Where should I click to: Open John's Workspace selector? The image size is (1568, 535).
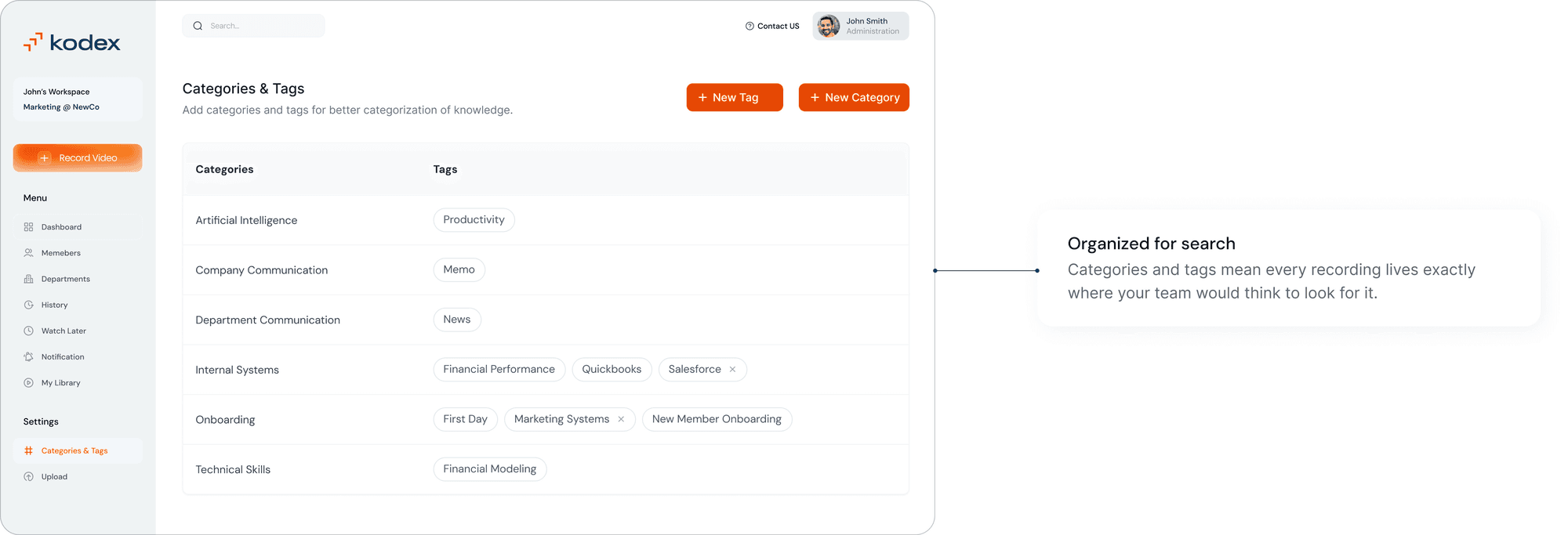click(x=78, y=99)
